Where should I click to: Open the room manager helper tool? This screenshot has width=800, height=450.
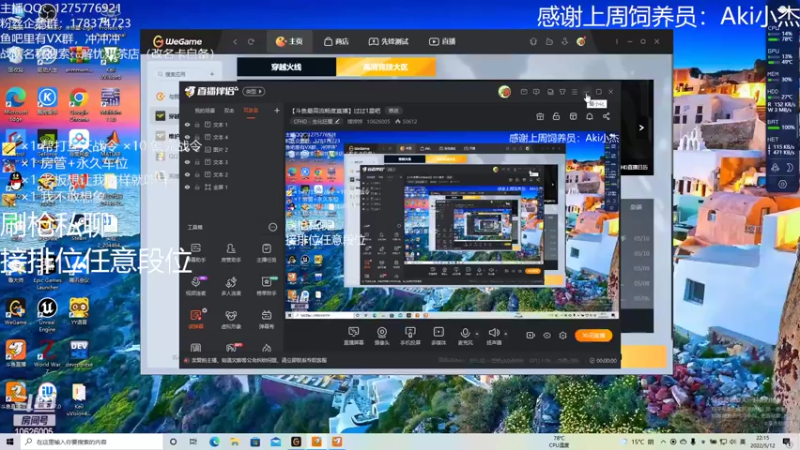point(231,253)
